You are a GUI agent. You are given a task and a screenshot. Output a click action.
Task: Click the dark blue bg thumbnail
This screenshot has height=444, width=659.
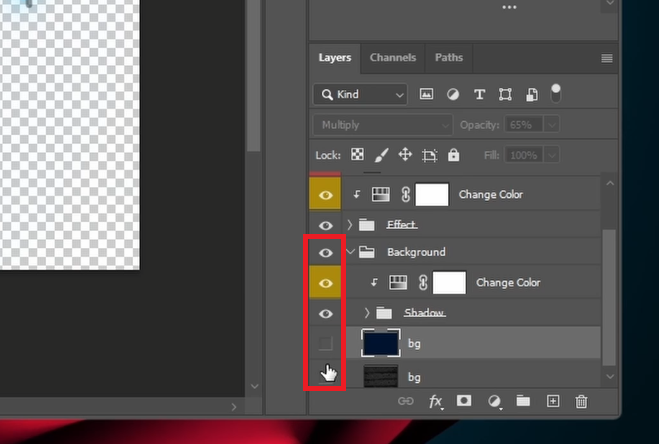381,343
